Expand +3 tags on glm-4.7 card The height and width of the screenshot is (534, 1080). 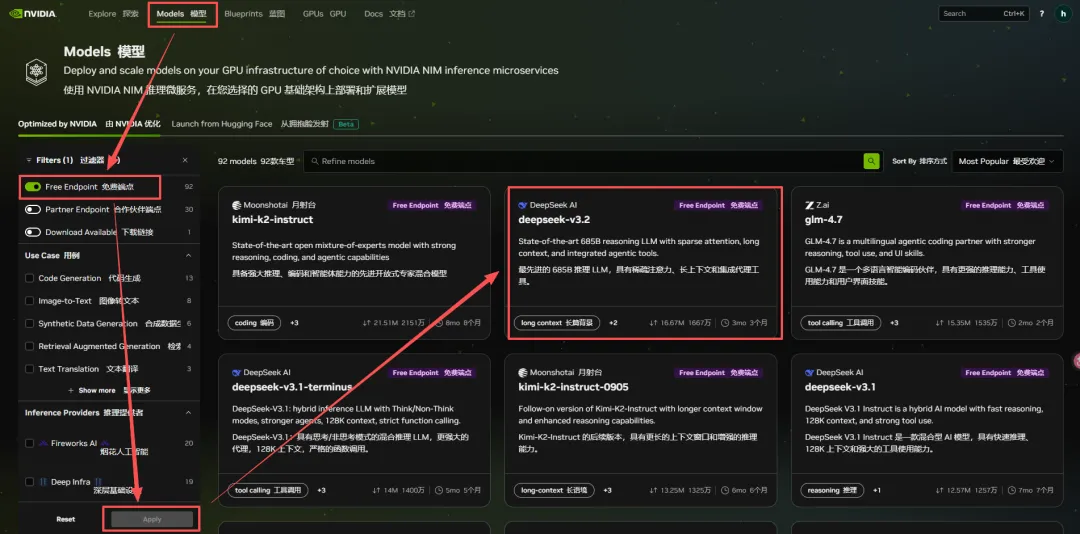(x=894, y=322)
